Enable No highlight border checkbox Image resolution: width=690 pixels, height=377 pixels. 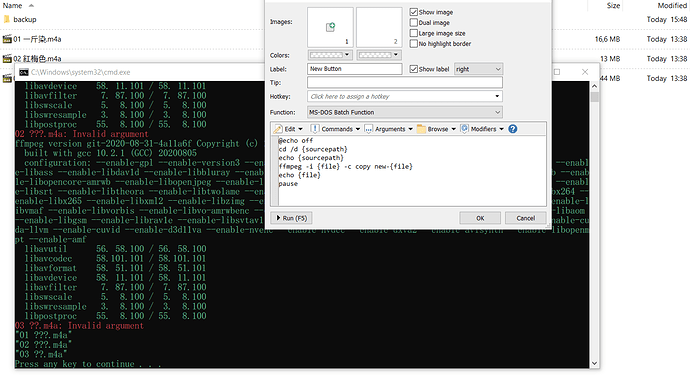[414, 44]
